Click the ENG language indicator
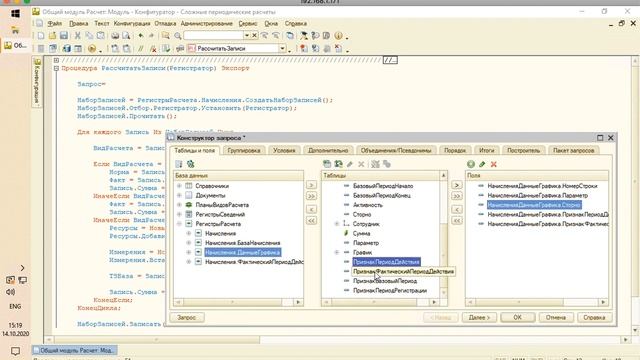640x360 pixels. (15, 307)
